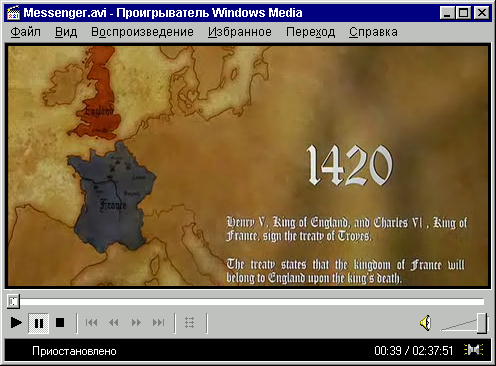Skip to the previous track
Viewport: 496px width, 366px height.
[x=91, y=323]
